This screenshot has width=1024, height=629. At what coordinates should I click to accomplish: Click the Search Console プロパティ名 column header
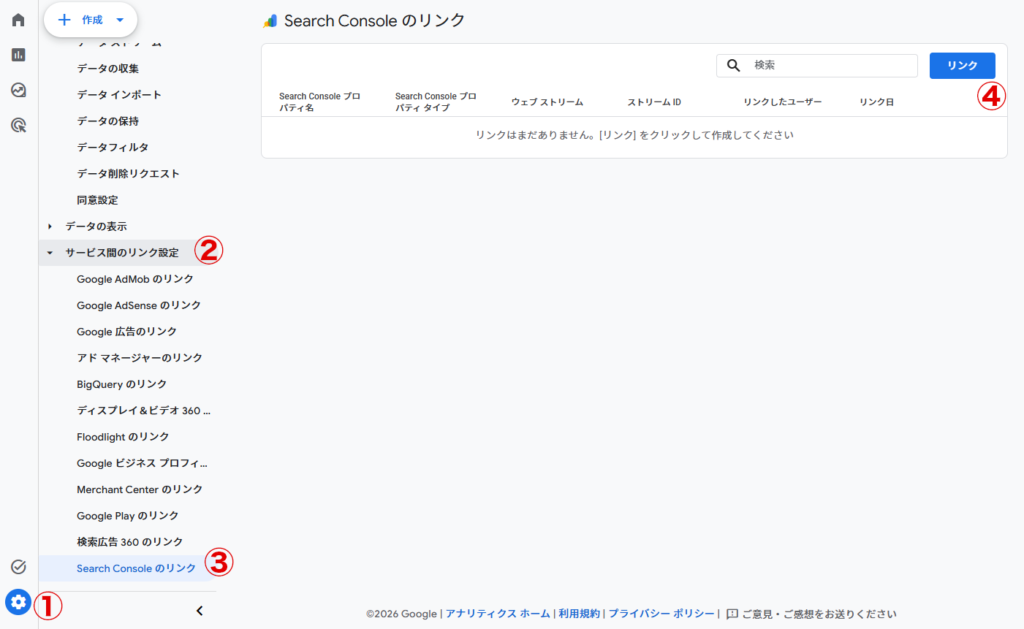click(x=319, y=102)
